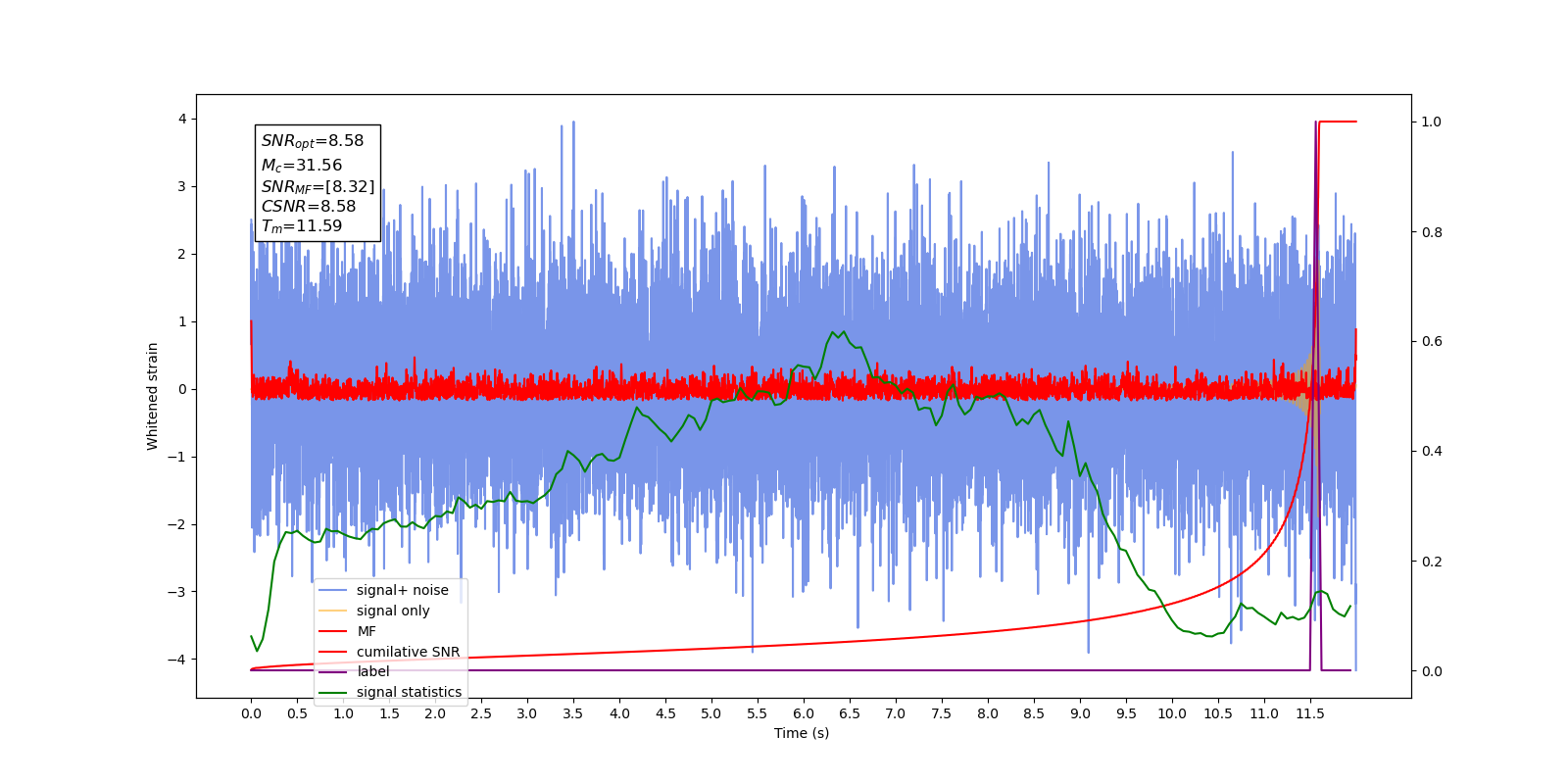Click x-axis tick label 9.5
The width and height of the screenshot is (1568, 784).
pyautogui.click(x=1126, y=713)
